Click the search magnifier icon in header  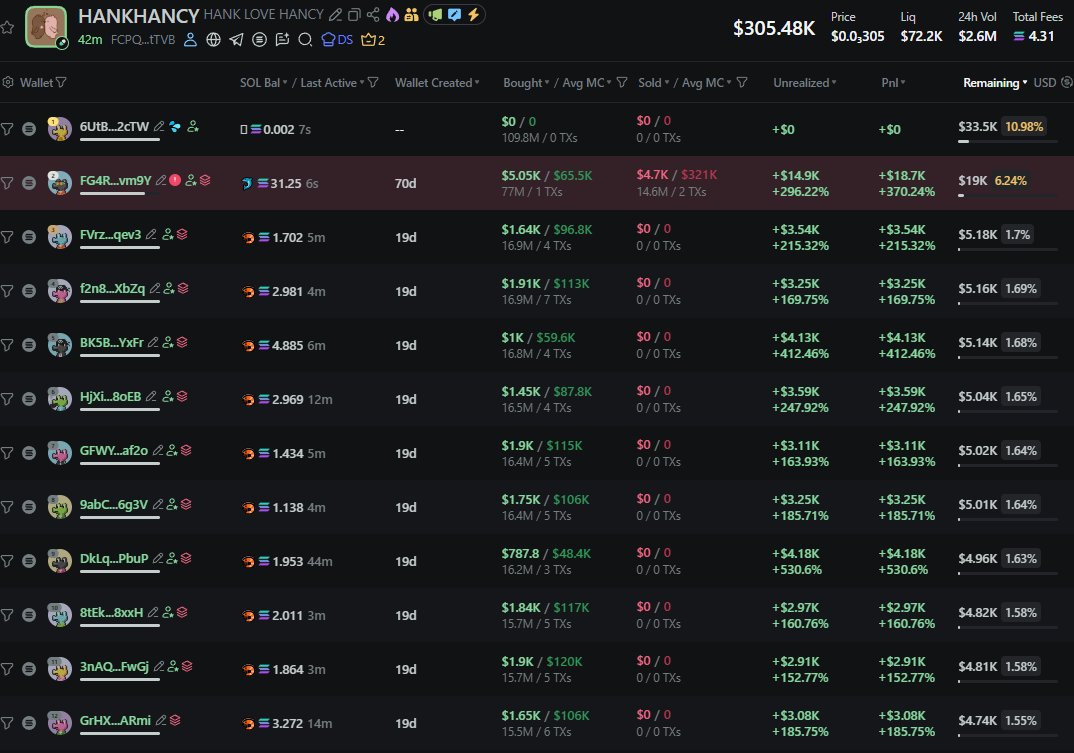[x=305, y=40]
